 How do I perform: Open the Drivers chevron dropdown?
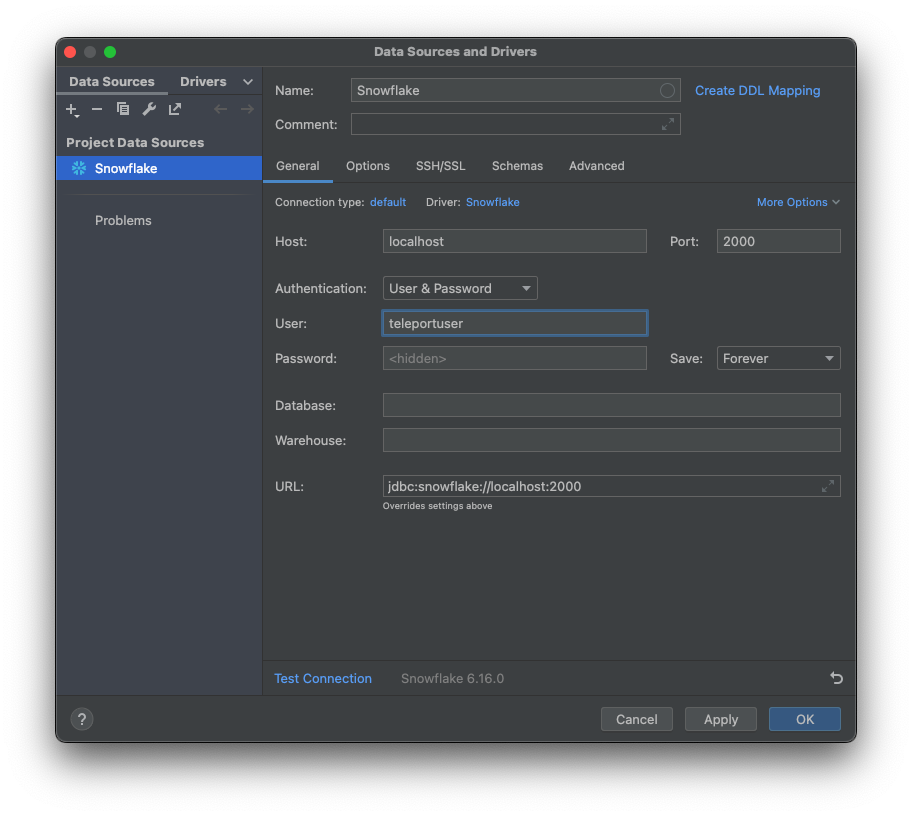tap(247, 81)
